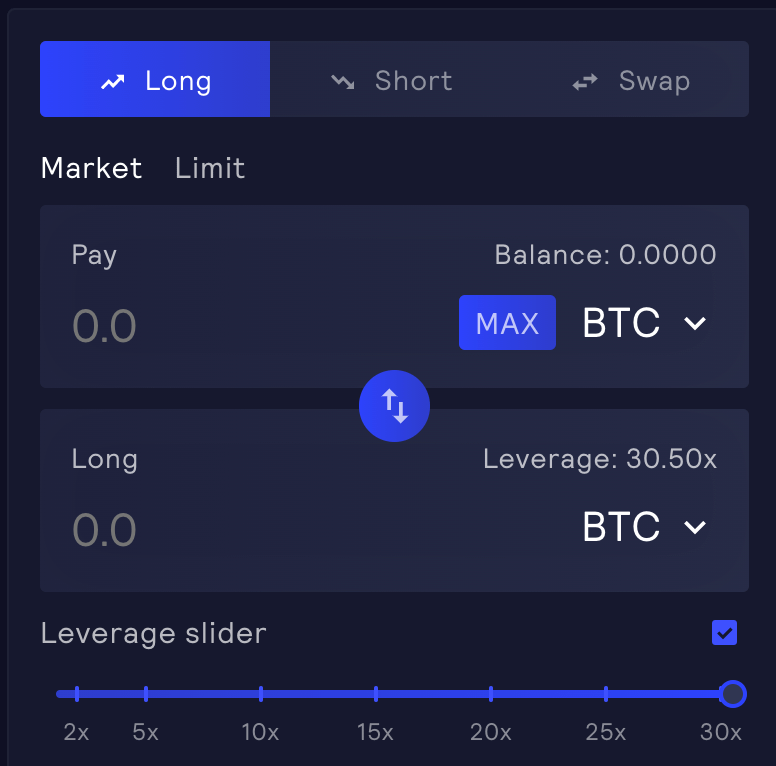This screenshot has width=776, height=766.
Task: Set leverage slider to 20x mark
Action: click(491, 693)
